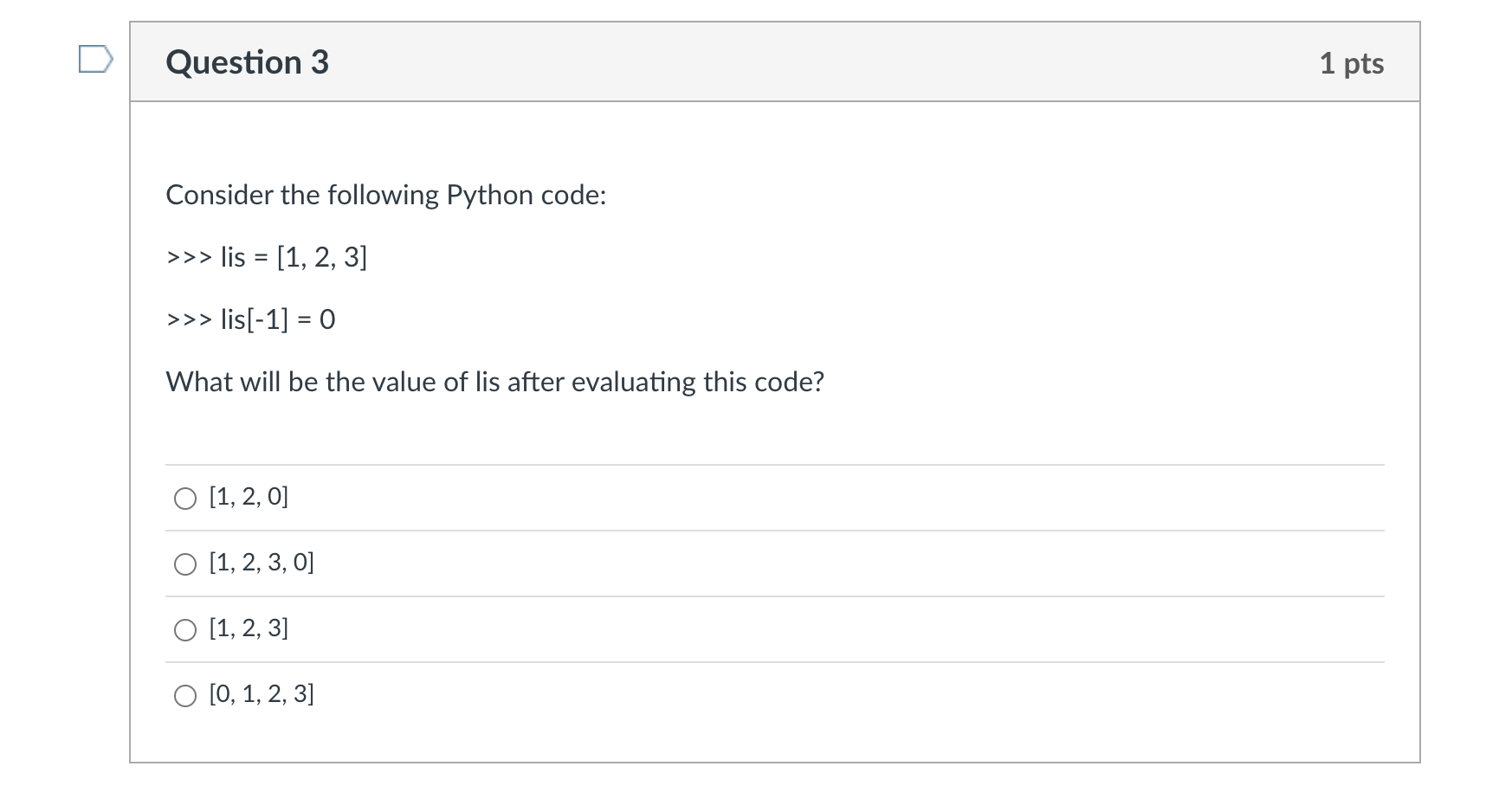Click the lis[-1] expression in the second code line
The image size is (1512, 805).
coord(255,320)
